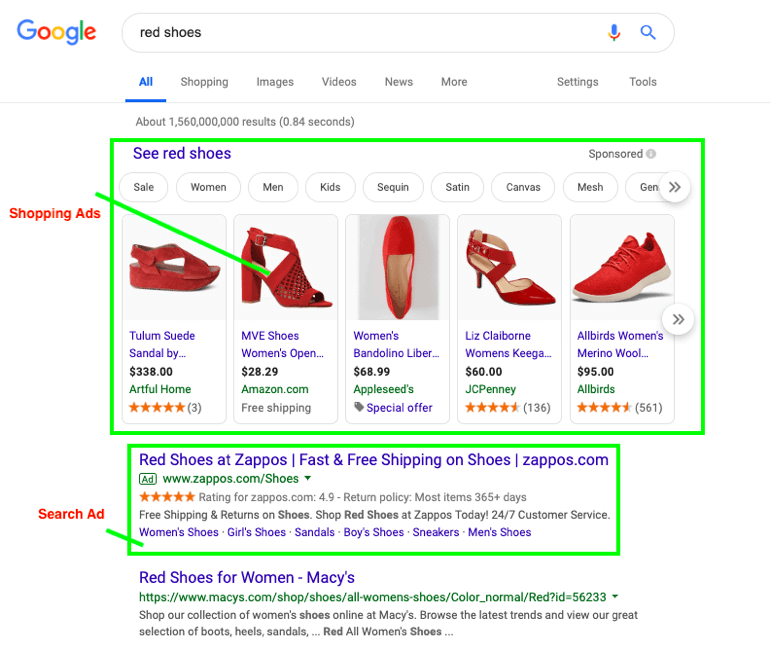Open the Settings menu
The height and width of the screenshot is (650, 770).
point(578,82)
